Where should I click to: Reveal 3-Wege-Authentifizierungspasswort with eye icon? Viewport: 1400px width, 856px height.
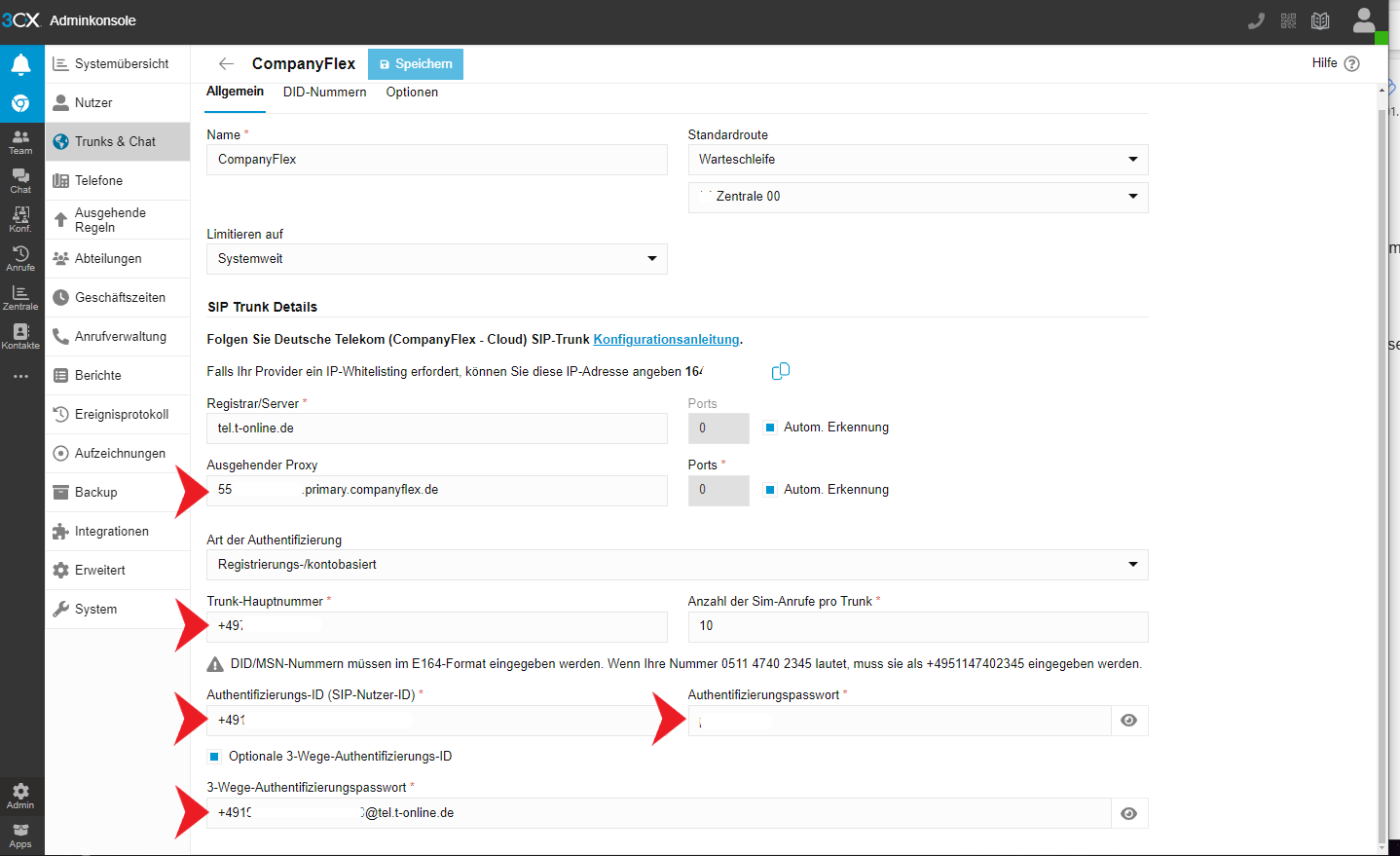coord(1129,814)
